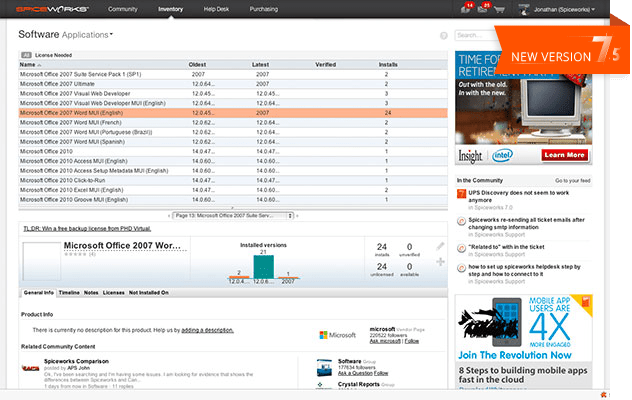Open the Community menu

tap(123, 9)
